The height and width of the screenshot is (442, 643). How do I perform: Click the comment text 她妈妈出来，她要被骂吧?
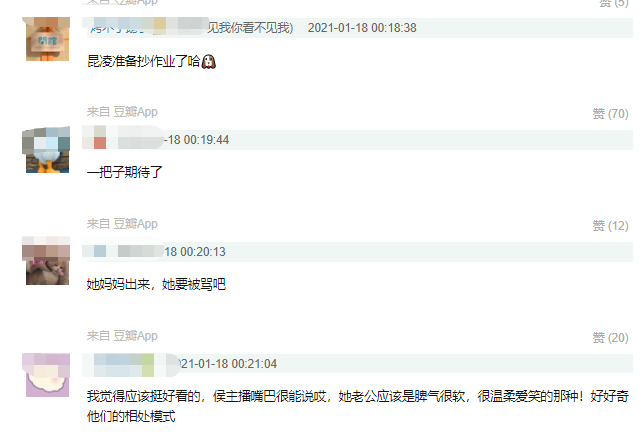[156, 284]
